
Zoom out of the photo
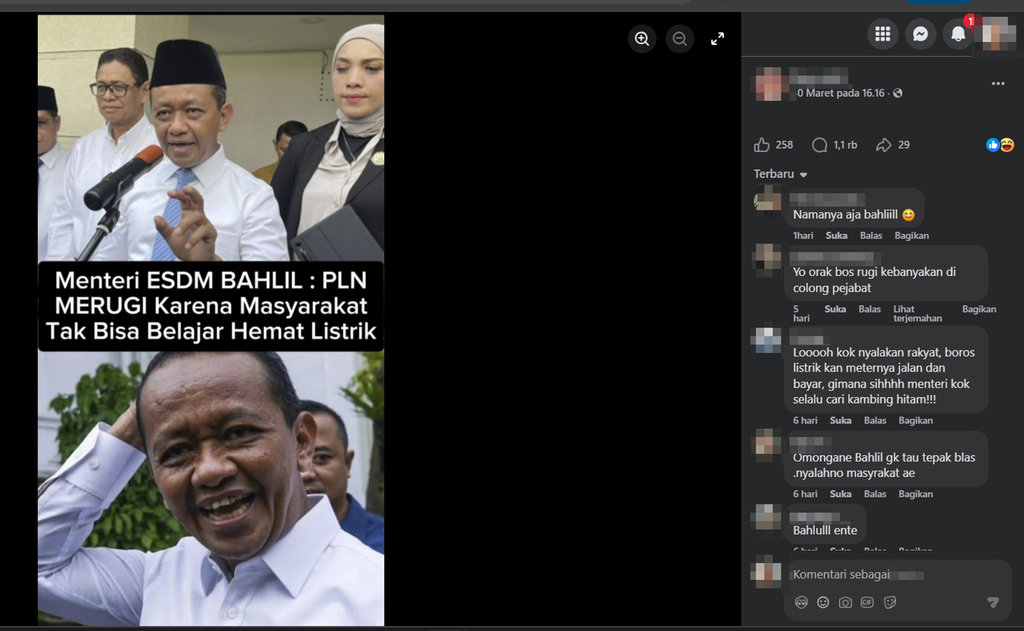tap(680, 39)
